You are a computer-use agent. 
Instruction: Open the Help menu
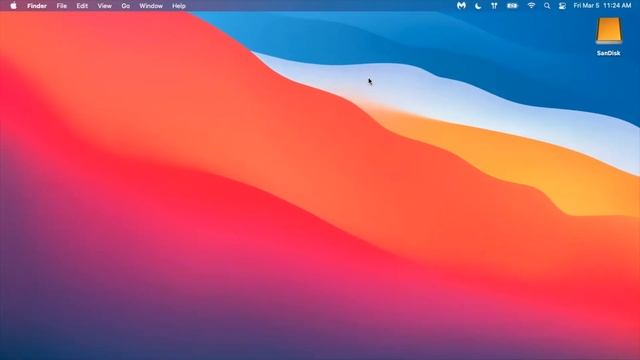[179, 6]
